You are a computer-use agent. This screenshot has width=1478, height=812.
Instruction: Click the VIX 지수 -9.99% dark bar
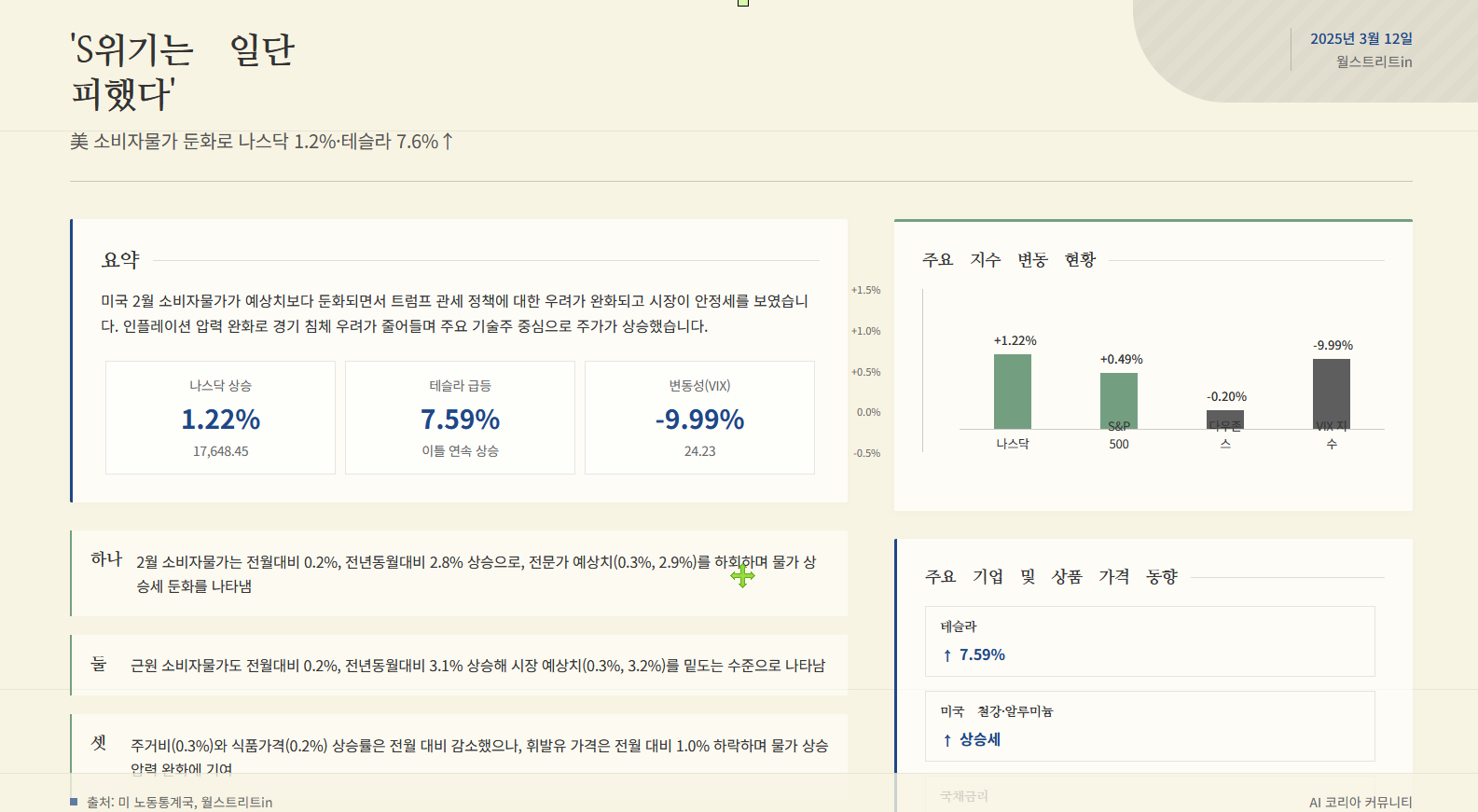point(1332,393)
